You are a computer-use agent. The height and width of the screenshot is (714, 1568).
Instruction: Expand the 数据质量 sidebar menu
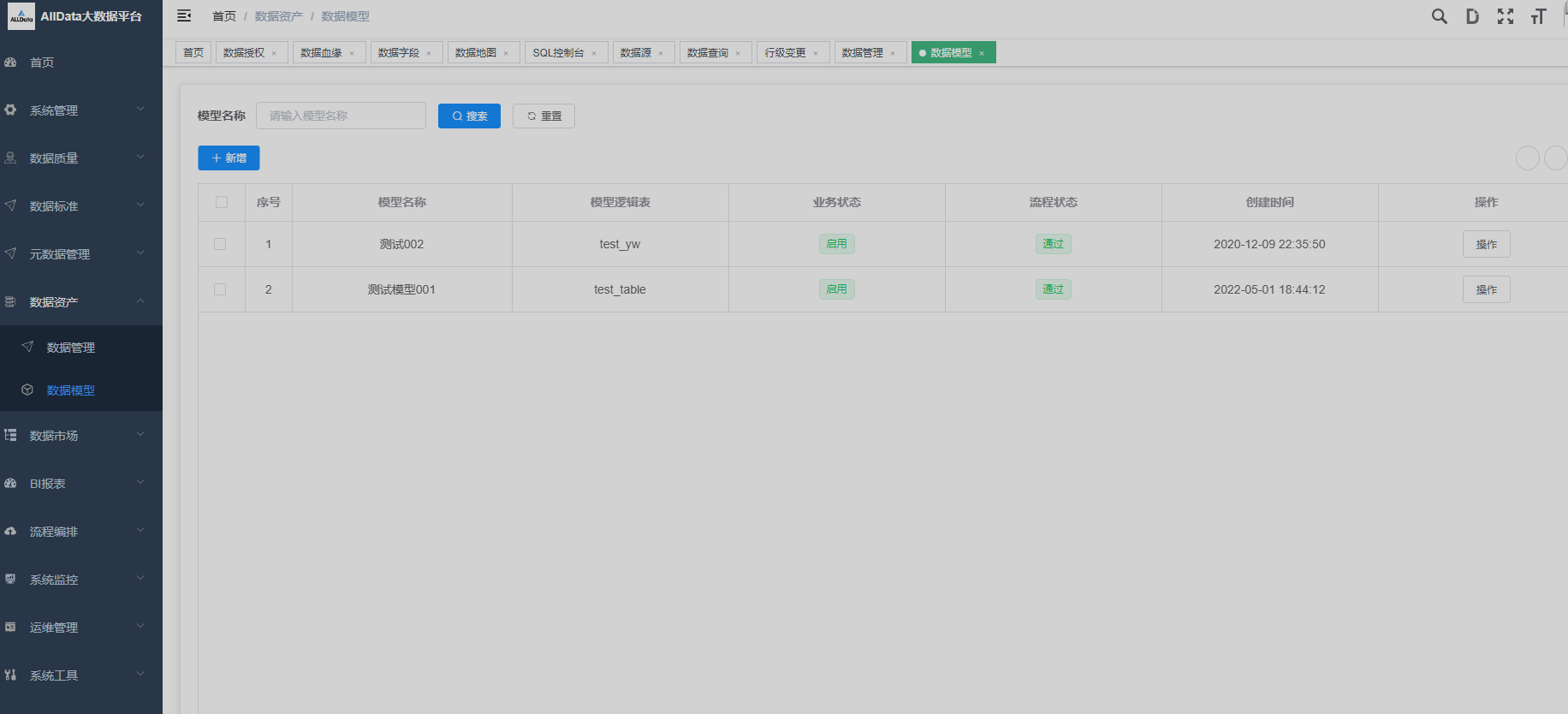coord(81,158)
